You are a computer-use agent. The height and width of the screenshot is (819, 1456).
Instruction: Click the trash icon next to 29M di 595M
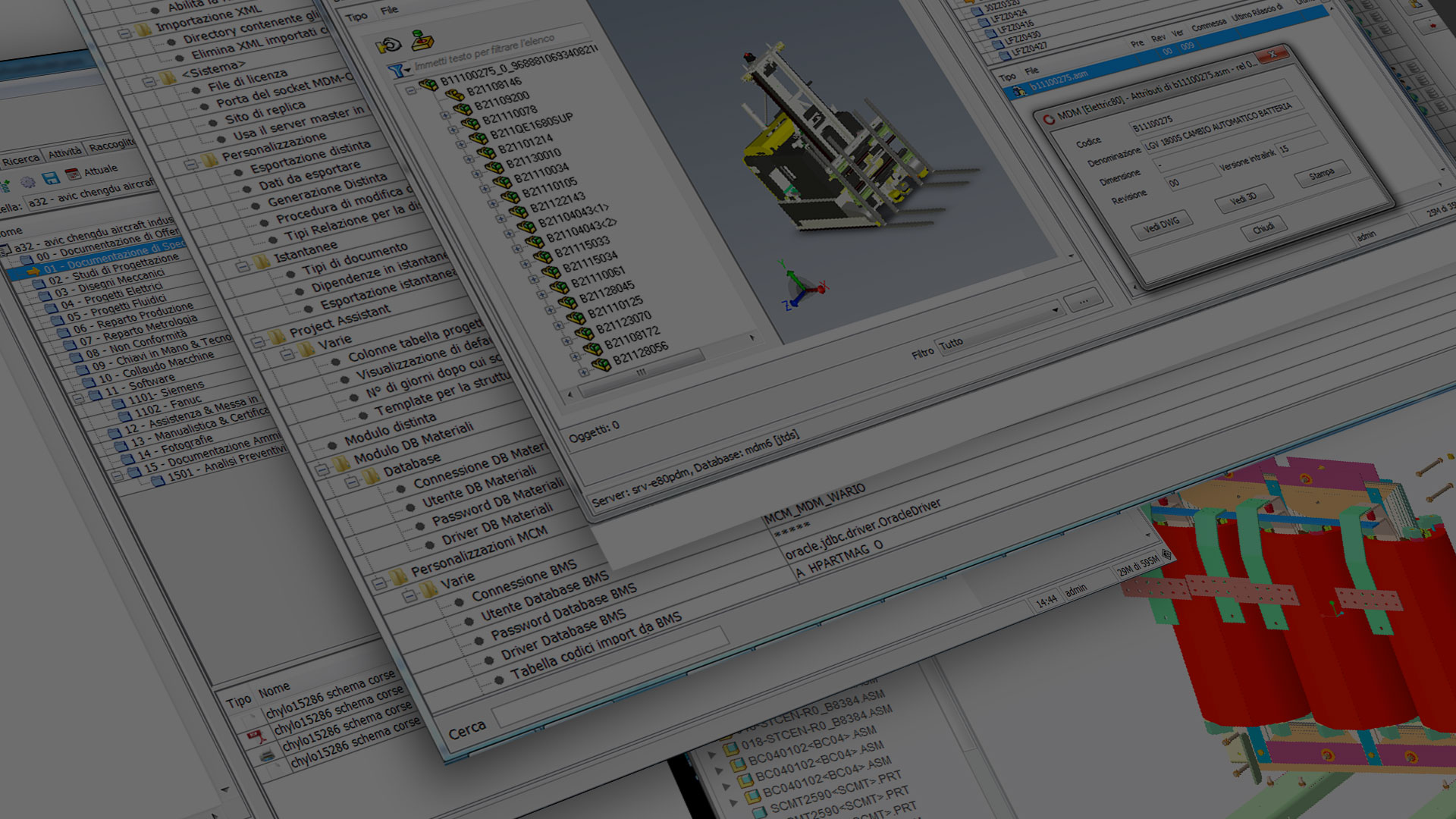pos(1166,554)
